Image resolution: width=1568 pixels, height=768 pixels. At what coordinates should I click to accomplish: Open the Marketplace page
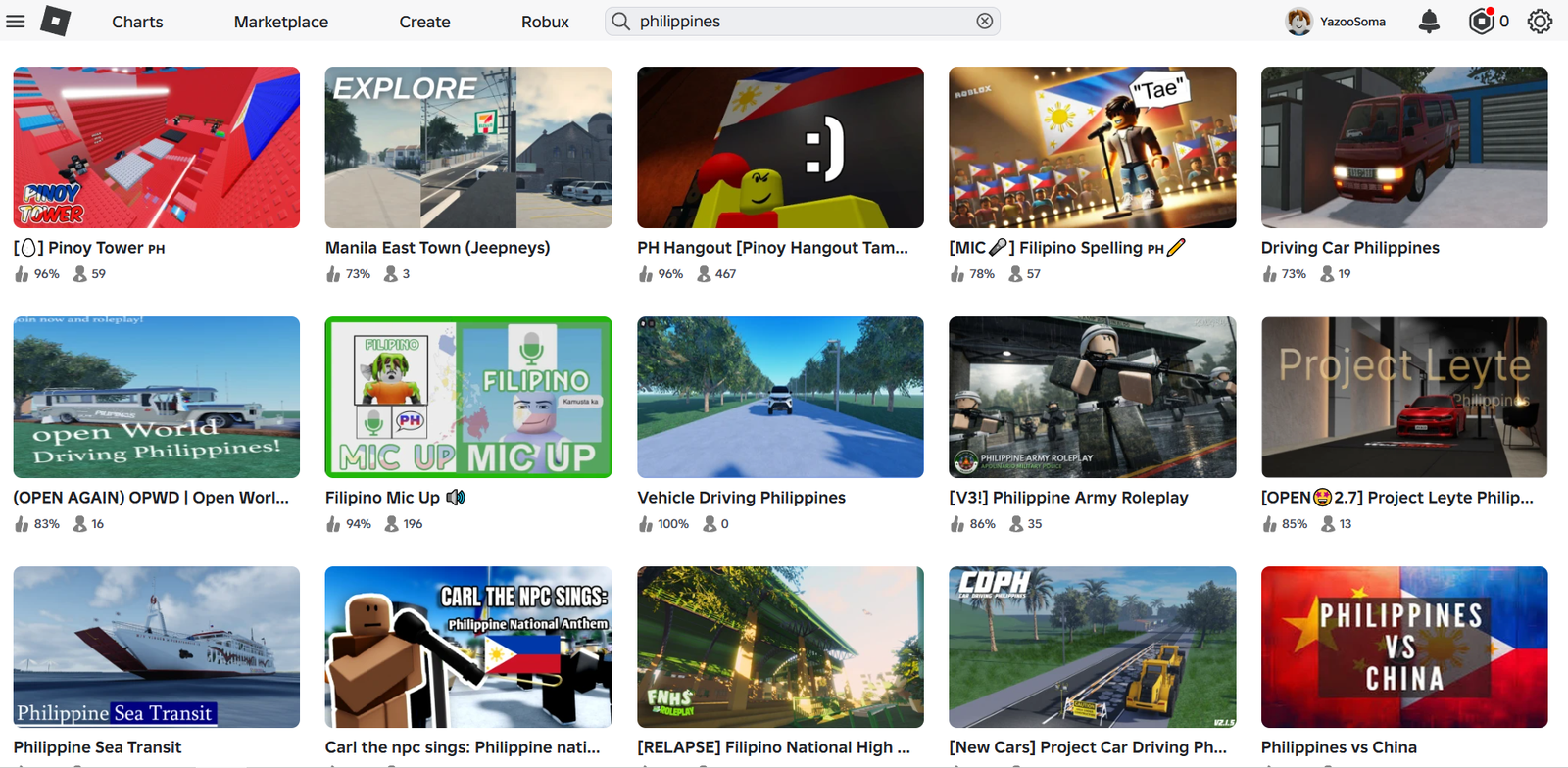tap(280, 22)
